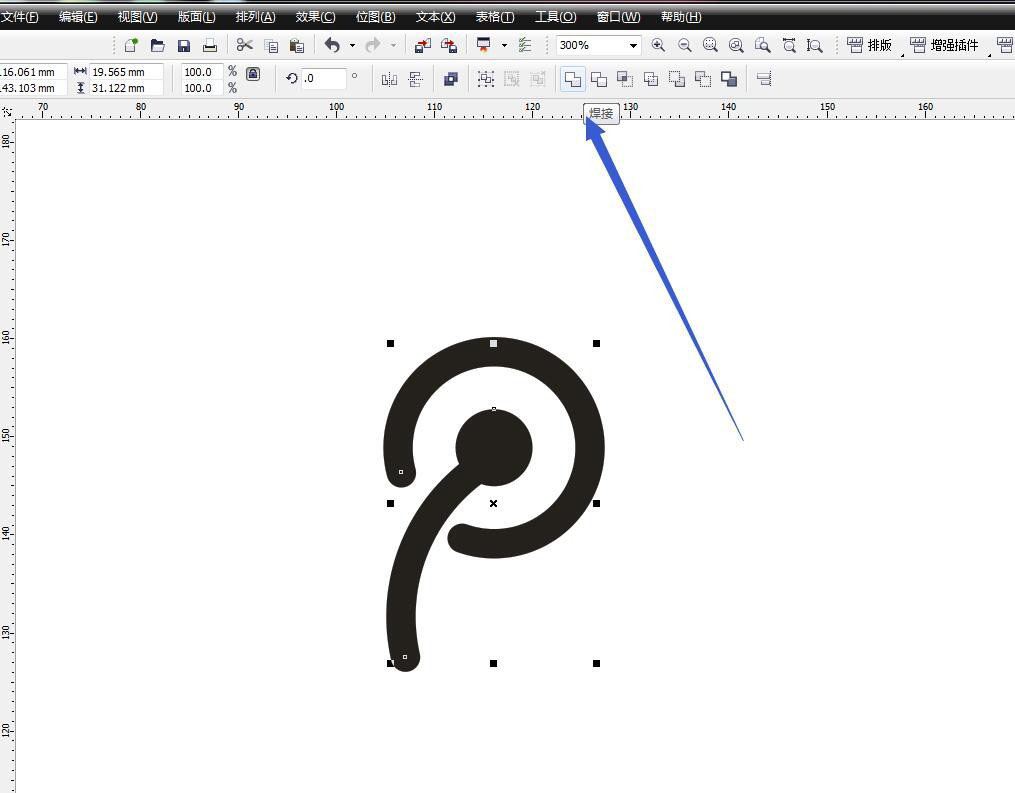Open the 工具(O) menu
Screen dimensions: 1015x793
(555, 17)
